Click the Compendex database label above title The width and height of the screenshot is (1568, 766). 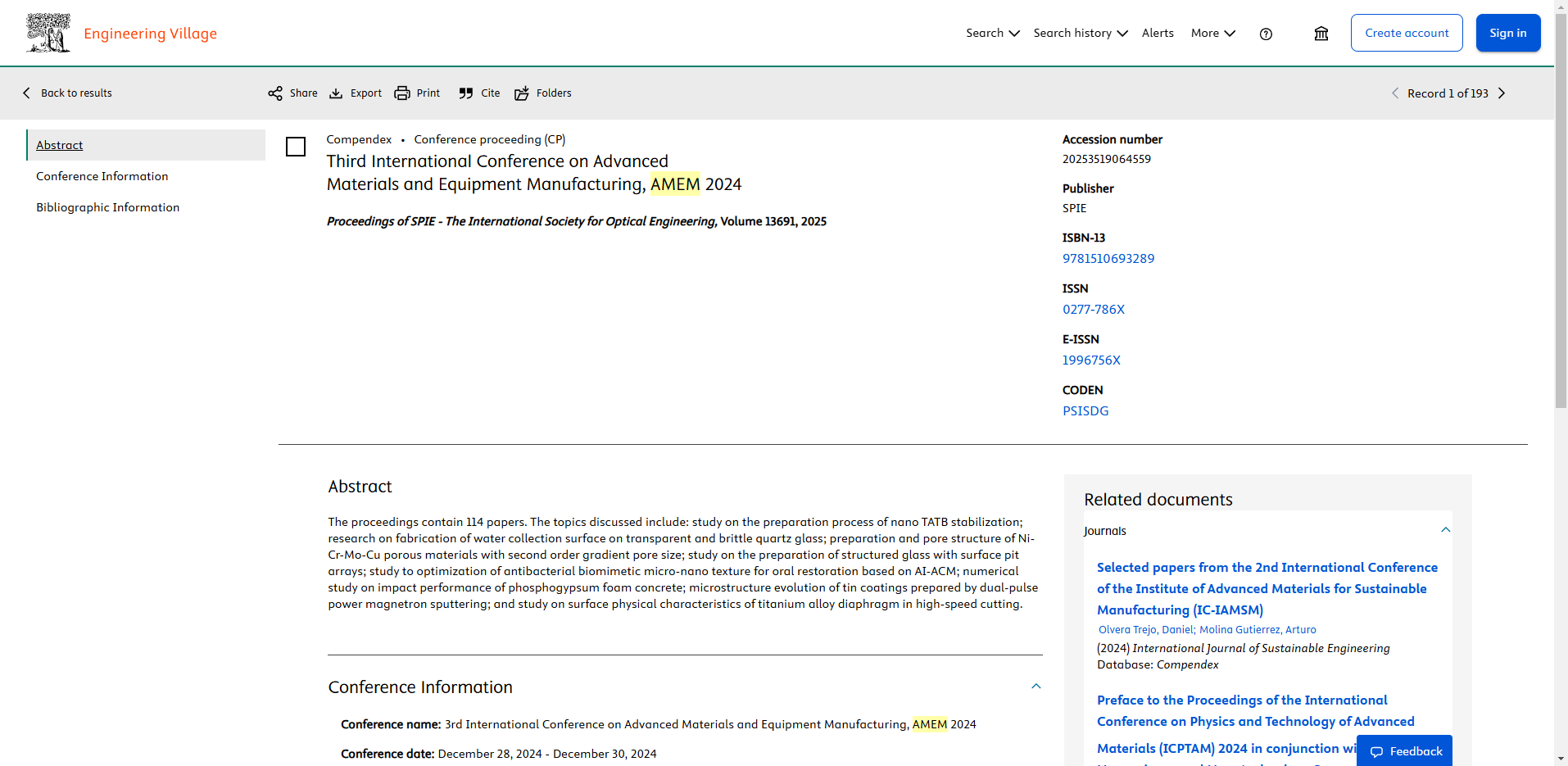359,139
